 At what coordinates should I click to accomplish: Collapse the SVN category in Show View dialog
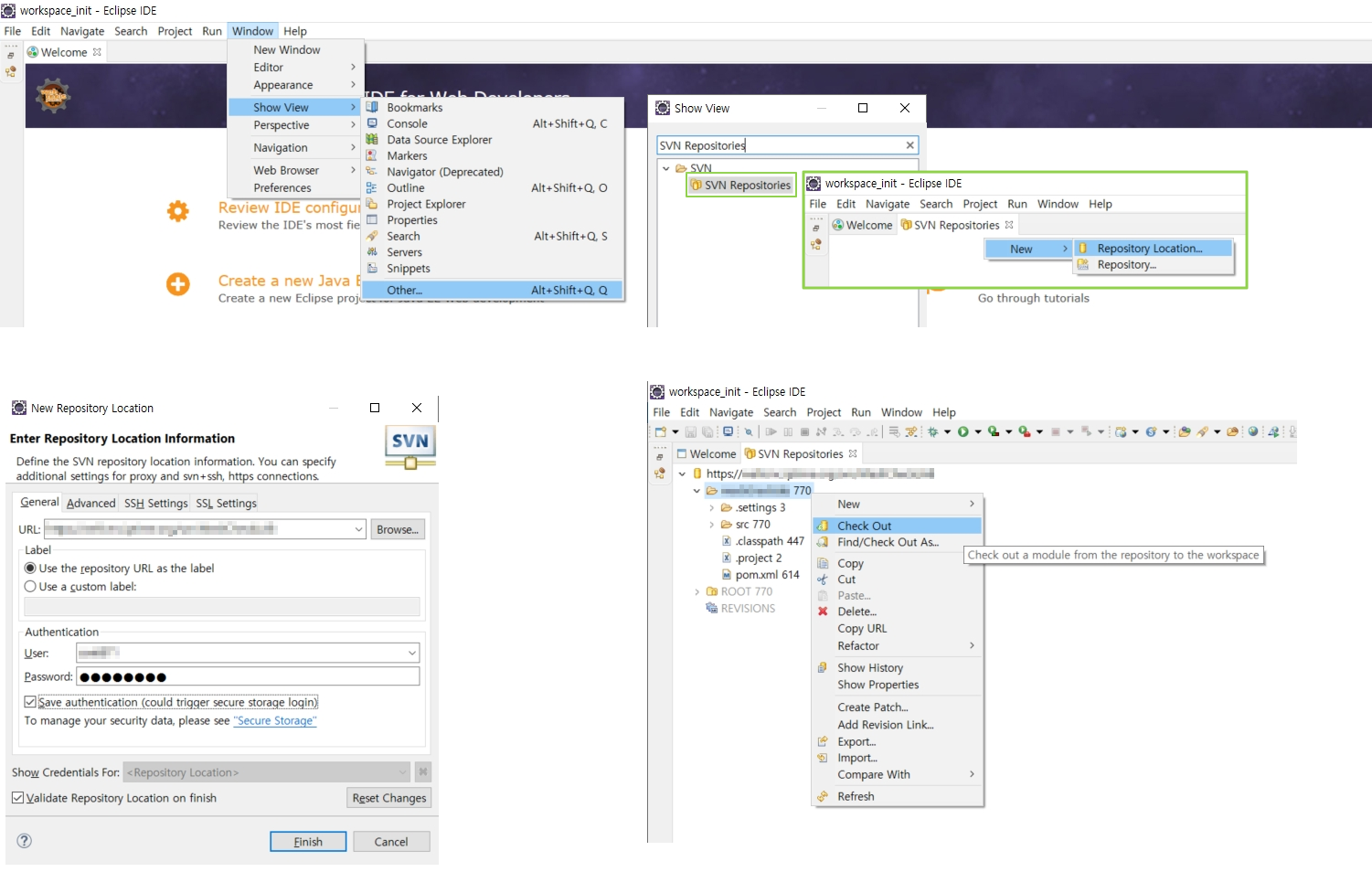[666, 168]
